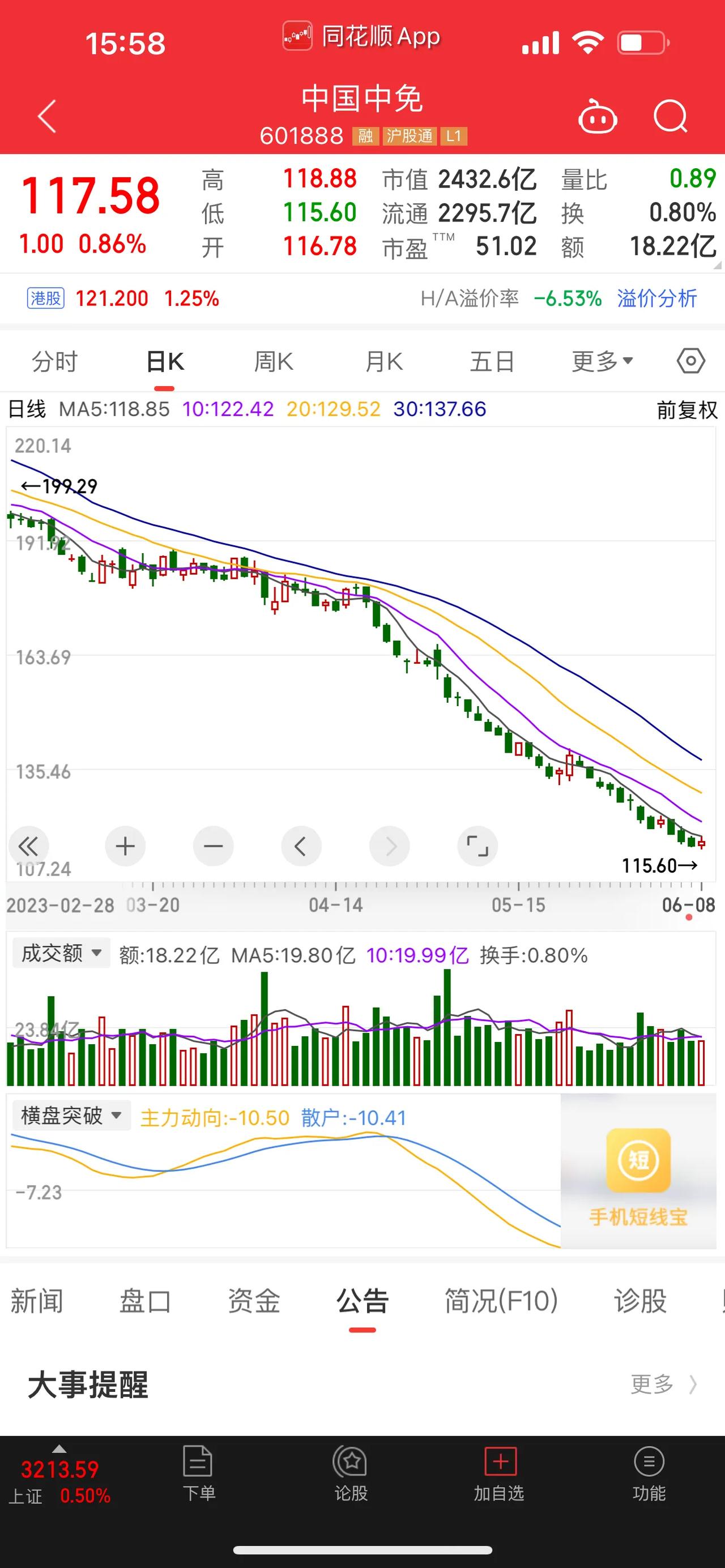Tap the 港股 tag beside 121.200
This screenshot has height=1568, width=725.
46,298
